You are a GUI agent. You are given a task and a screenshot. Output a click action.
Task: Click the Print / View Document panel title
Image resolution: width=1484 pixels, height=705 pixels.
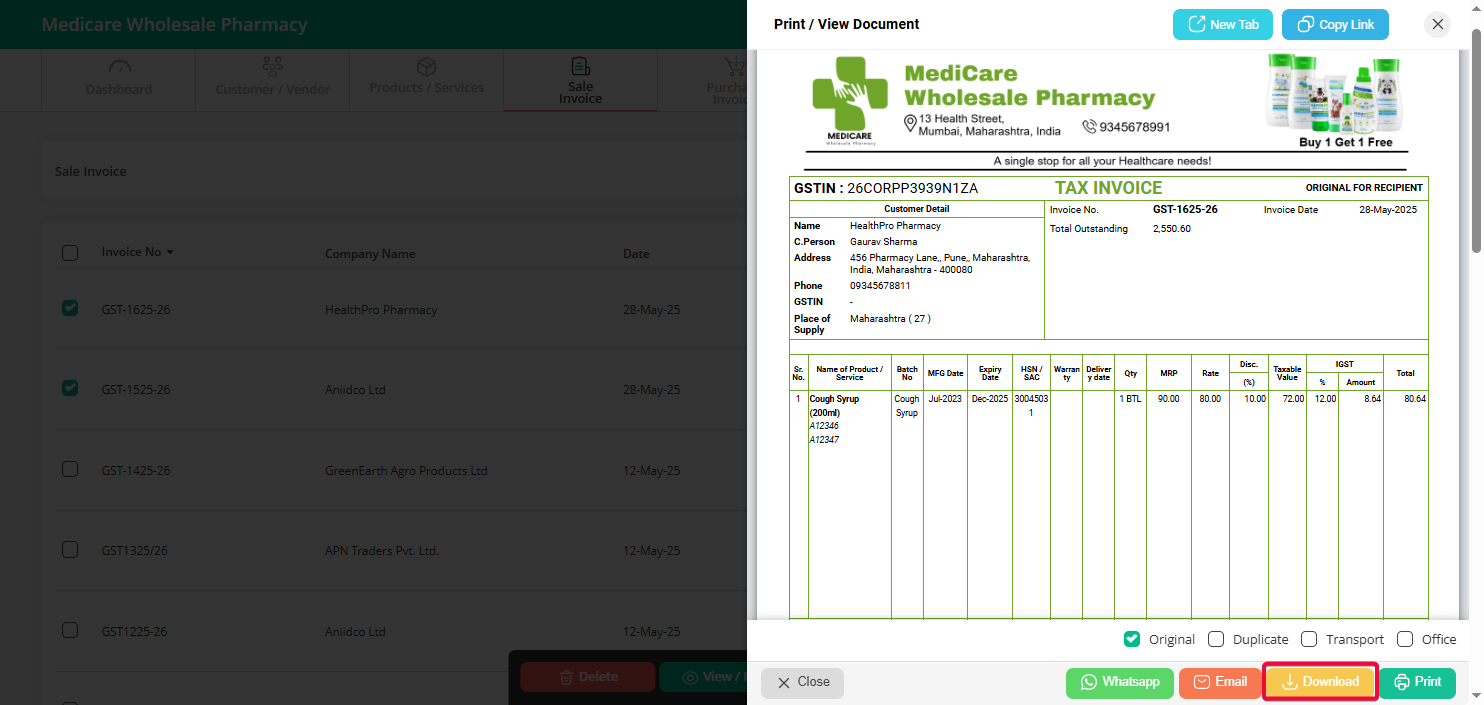pos(847,24)
